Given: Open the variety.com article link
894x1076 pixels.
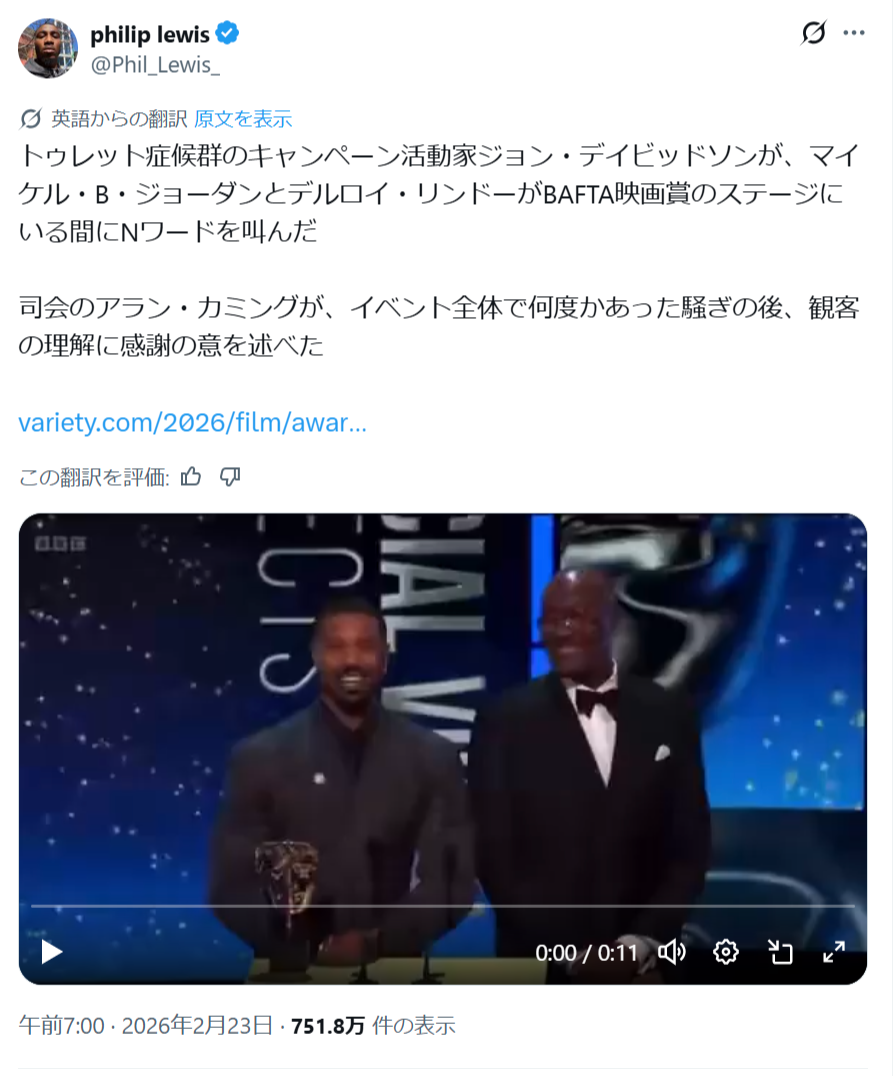Looking at the screenshot, I should 192,422.
